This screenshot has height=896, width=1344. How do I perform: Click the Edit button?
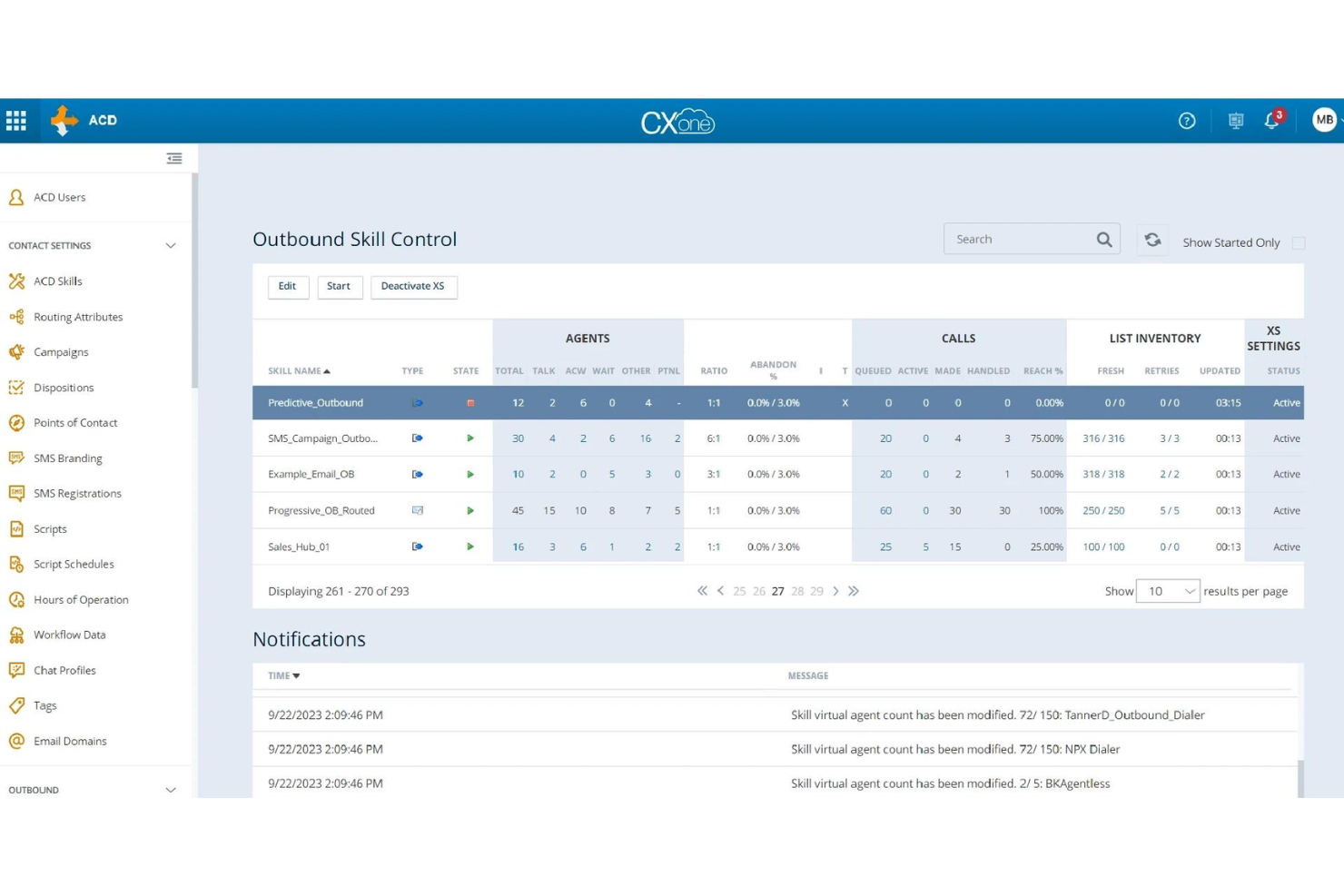[x=288, y=287]
